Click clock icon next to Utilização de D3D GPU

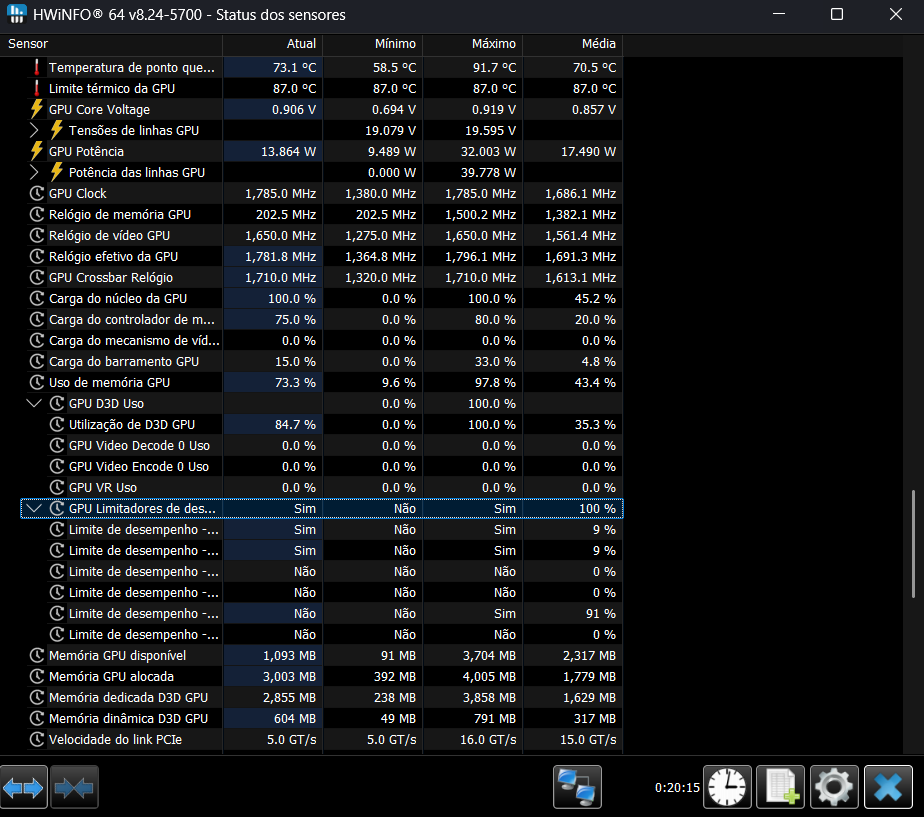click(57, 424)
